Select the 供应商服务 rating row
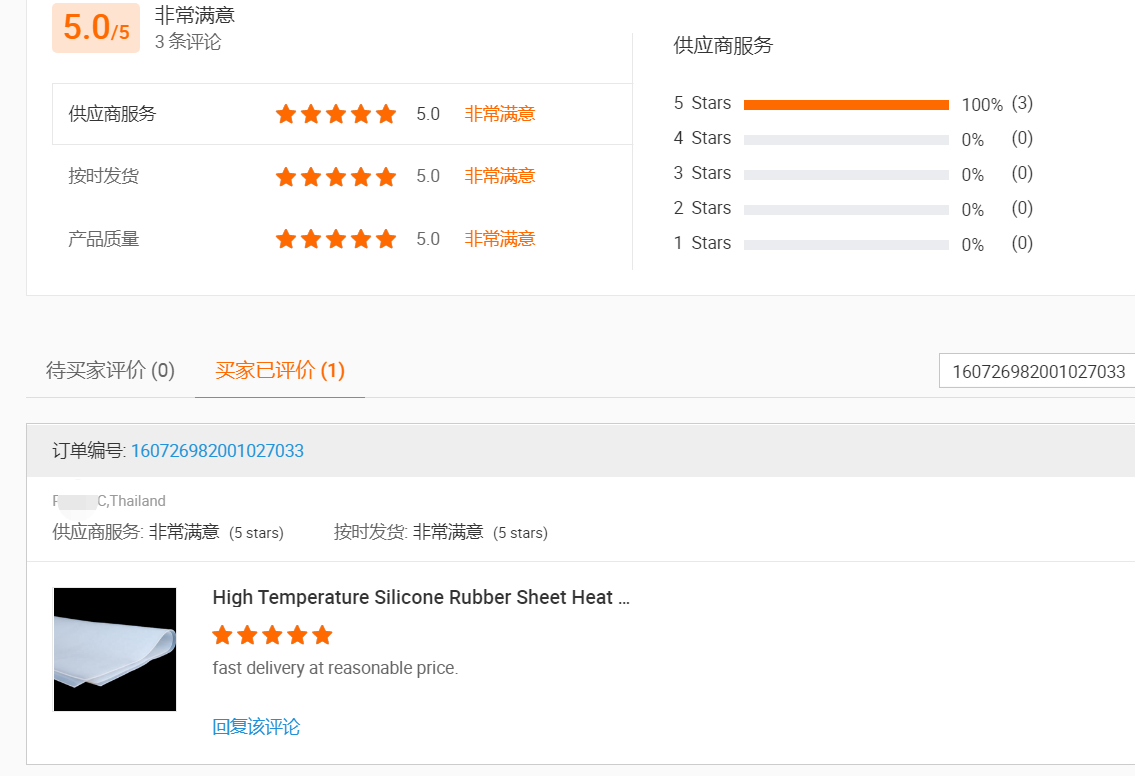 [x=112, y=114]
